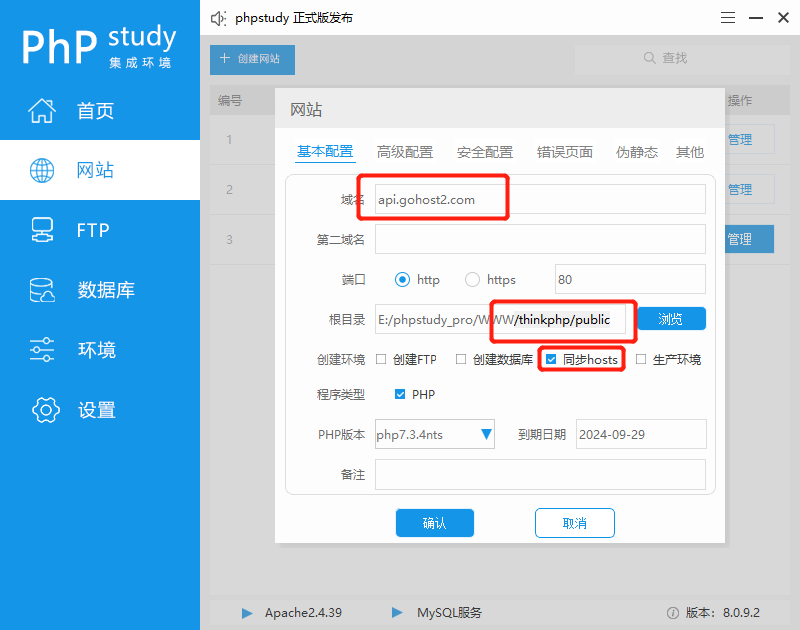Minimize the phpstudy window
The image size is (800, 630).
point(756,18)
